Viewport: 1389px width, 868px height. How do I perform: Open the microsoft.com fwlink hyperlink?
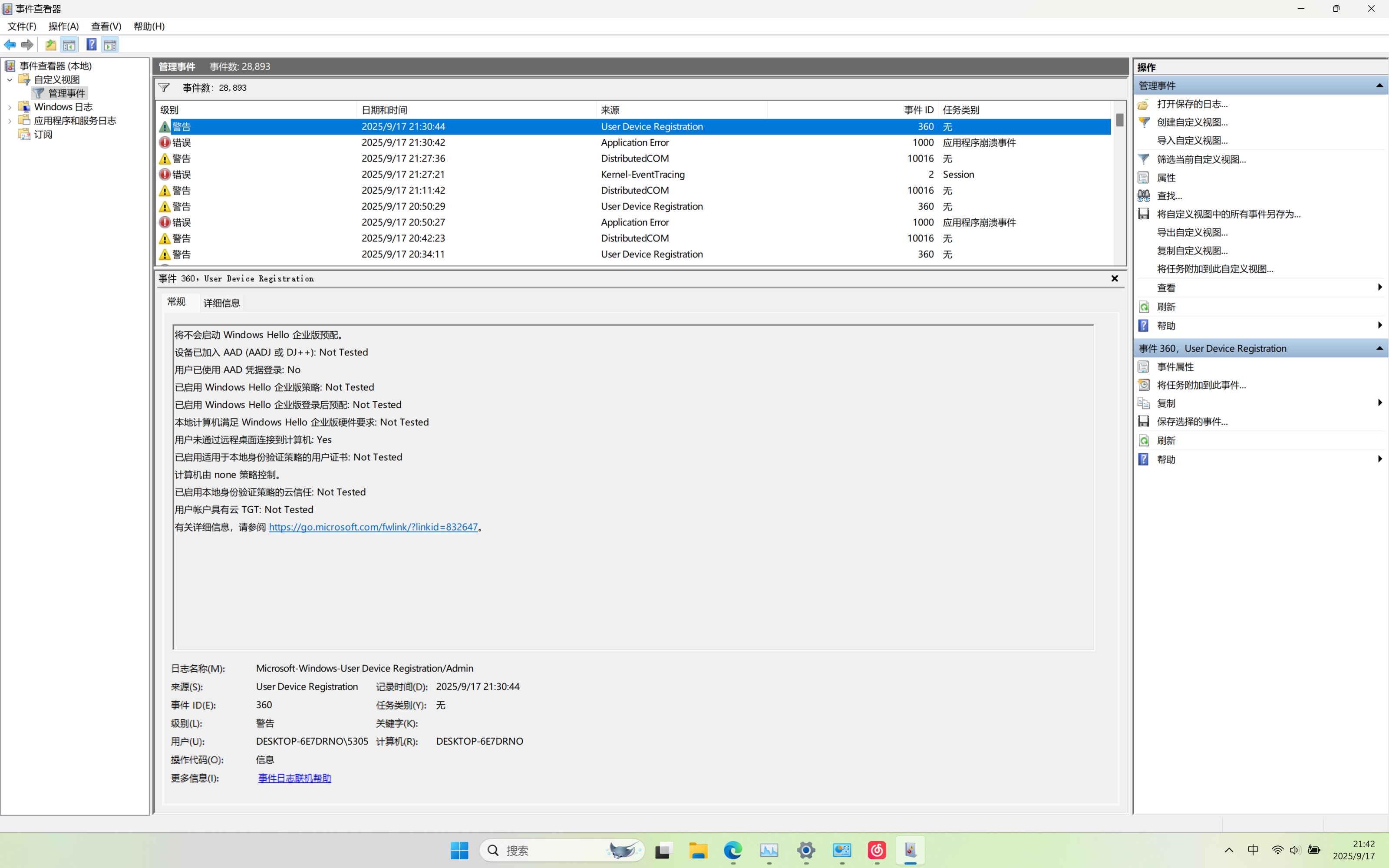373,527
